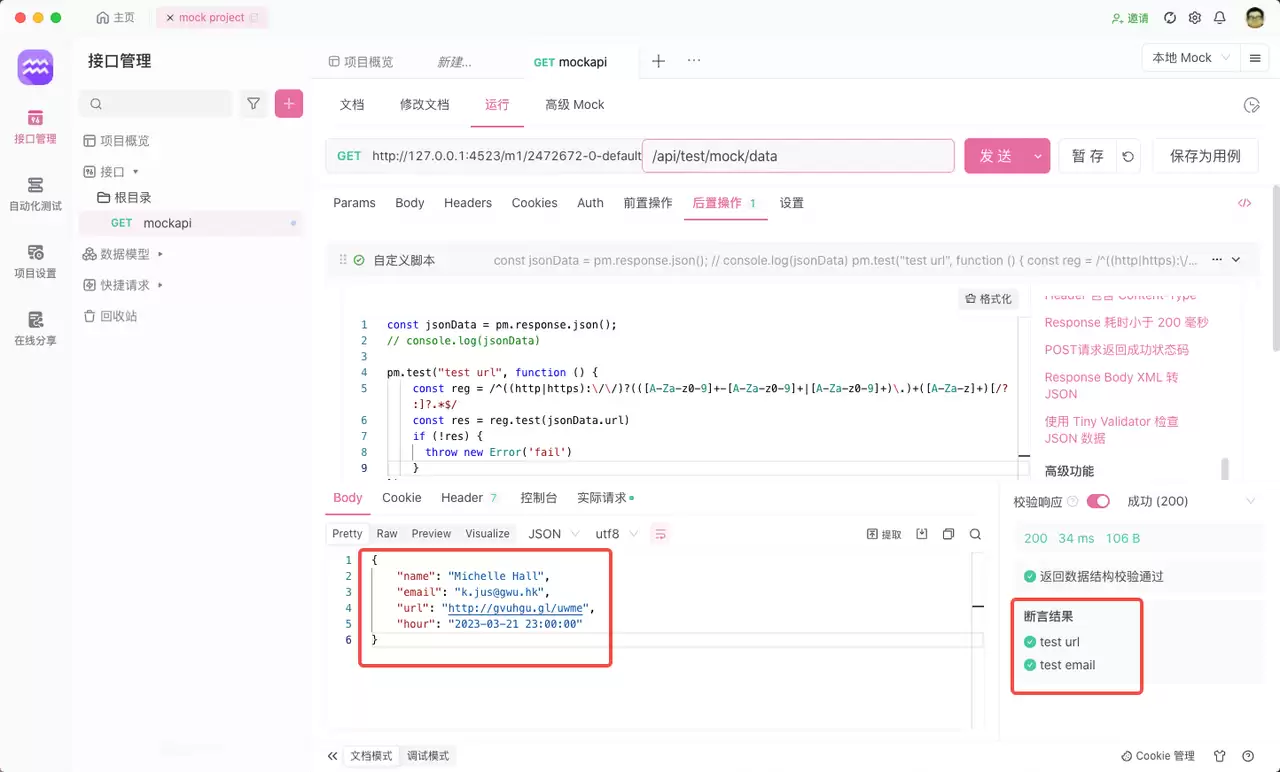Click the search icon in response body
Screen dimensions: 1280x772
coord(975,534)
